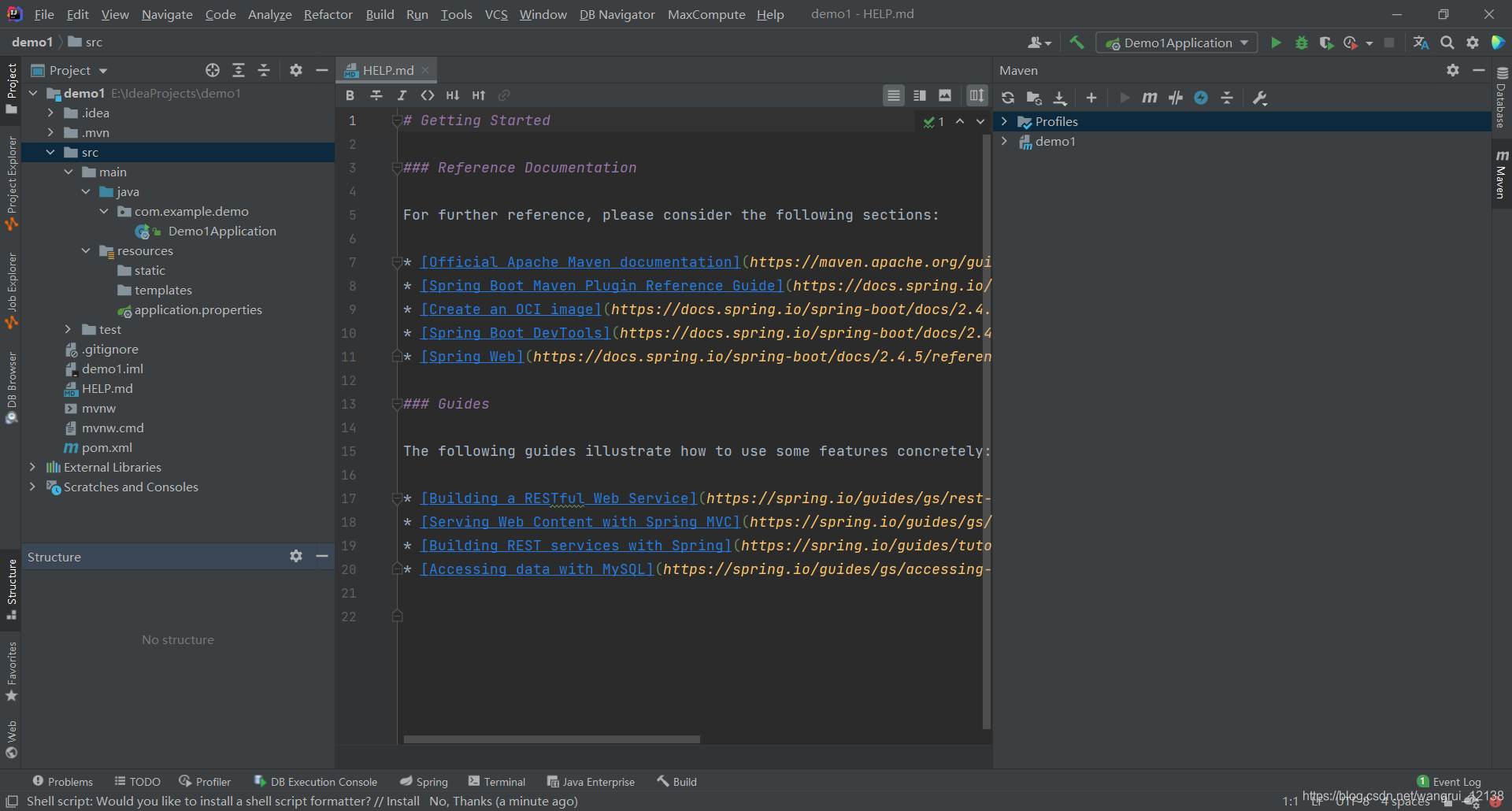Open Project panel options gear

click(x=296, y=70)
